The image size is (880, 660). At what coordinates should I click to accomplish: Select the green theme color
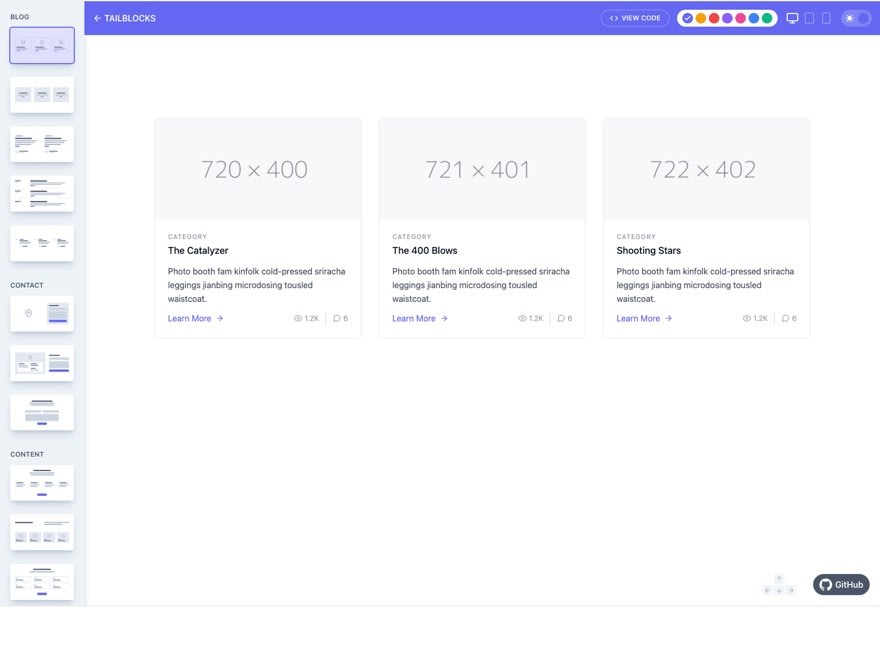click(767, 19)
